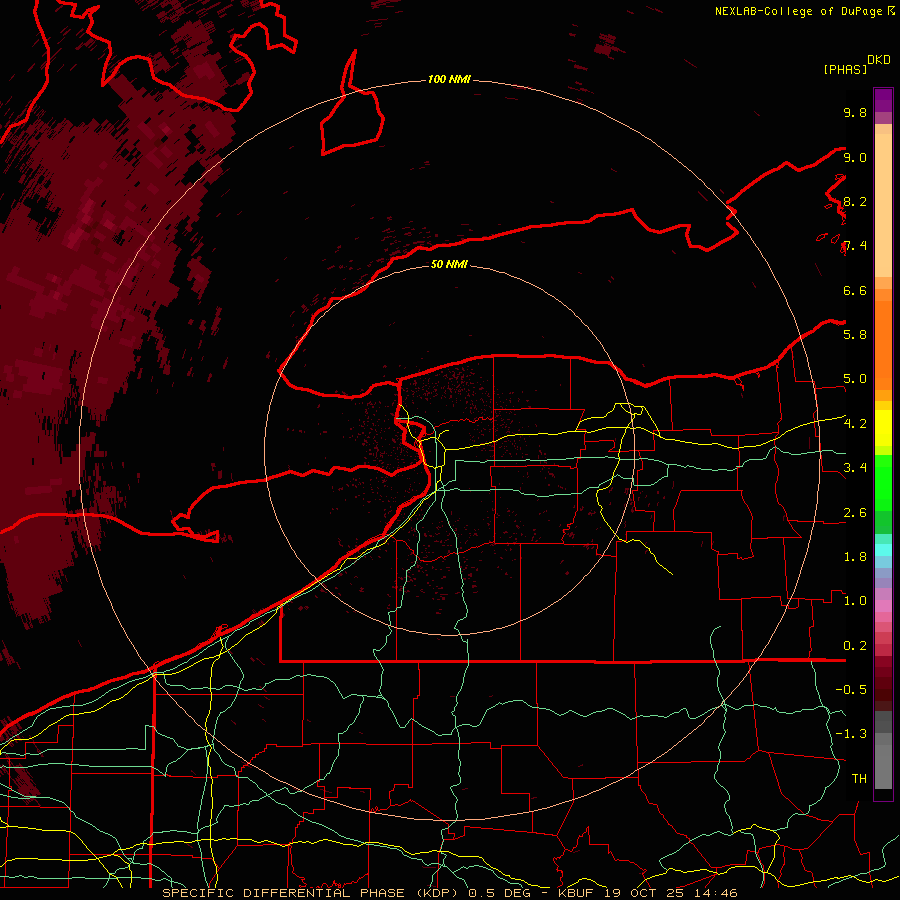Click the 2.6 scale value
Viewport: 900px width, 900px height.
tap(855, 513)
